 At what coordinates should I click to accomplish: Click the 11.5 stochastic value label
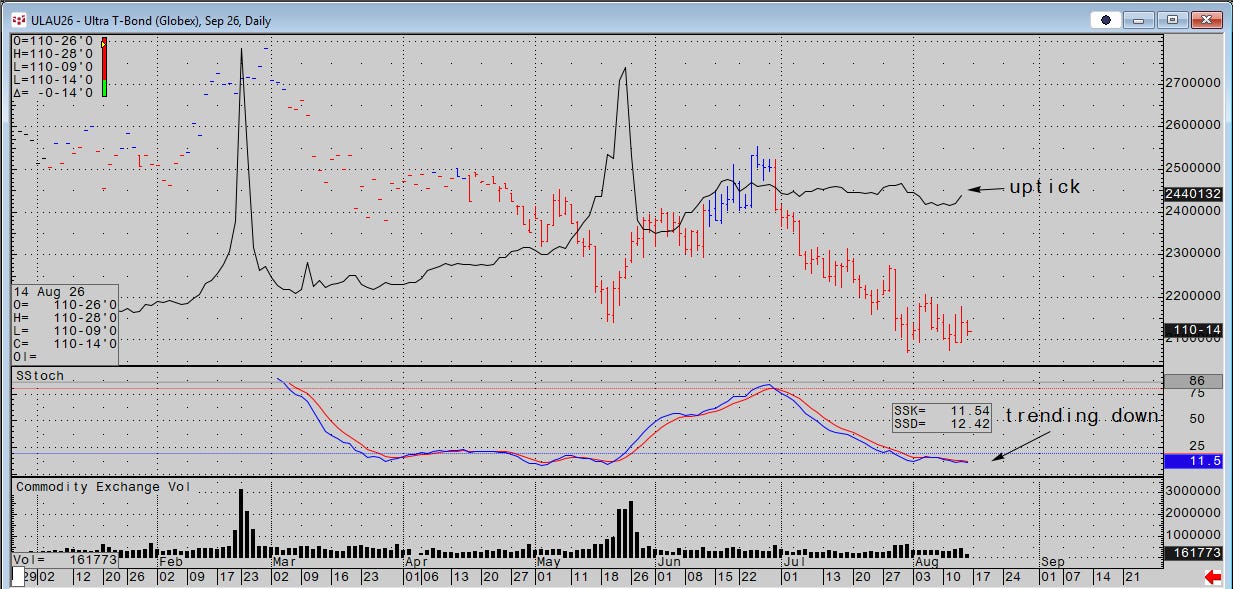click(1193, 461)
